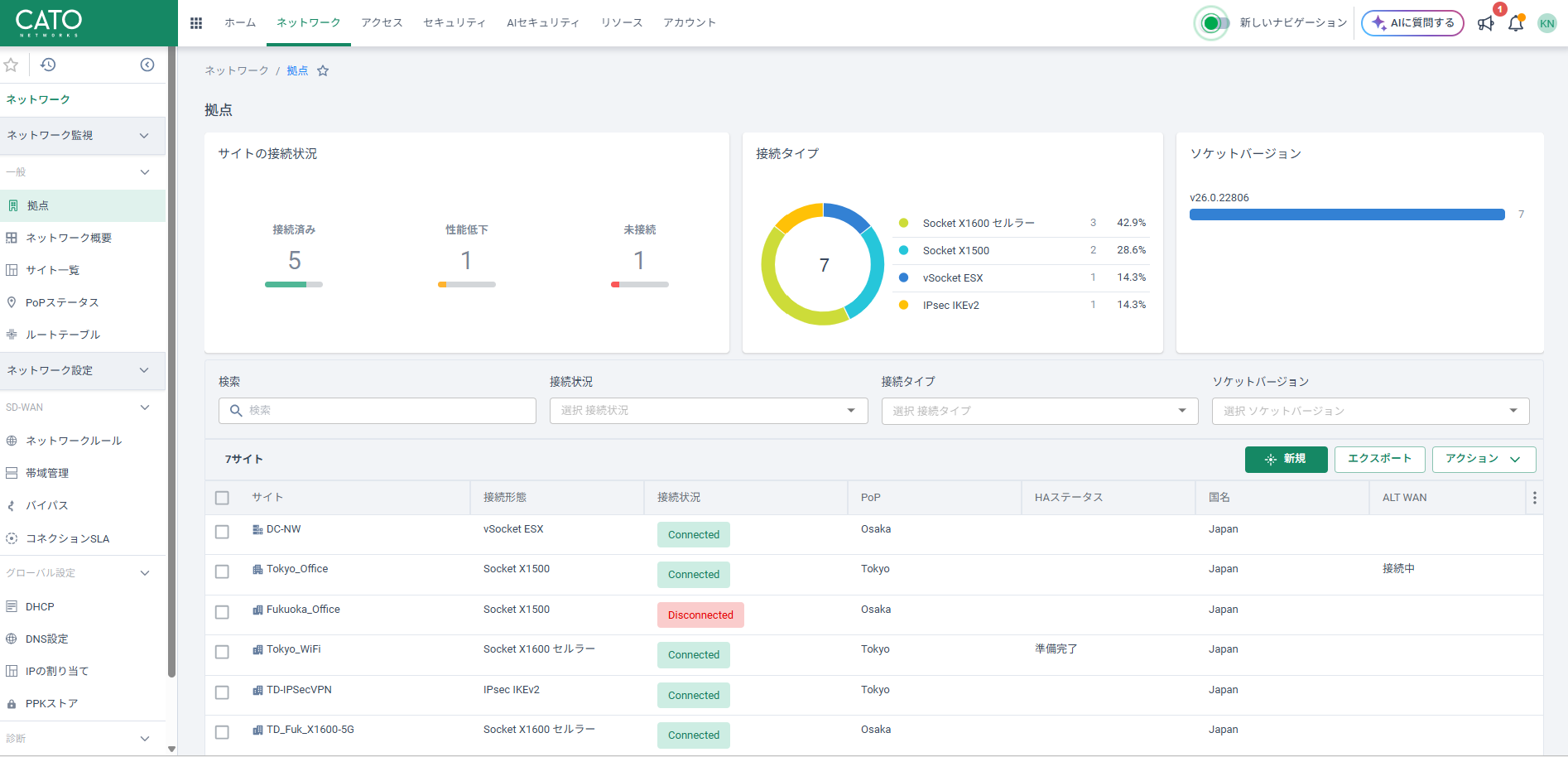Click the 新規 button to add site
The width and height of the screenshot is (1568, 757).
(1286, 459)
